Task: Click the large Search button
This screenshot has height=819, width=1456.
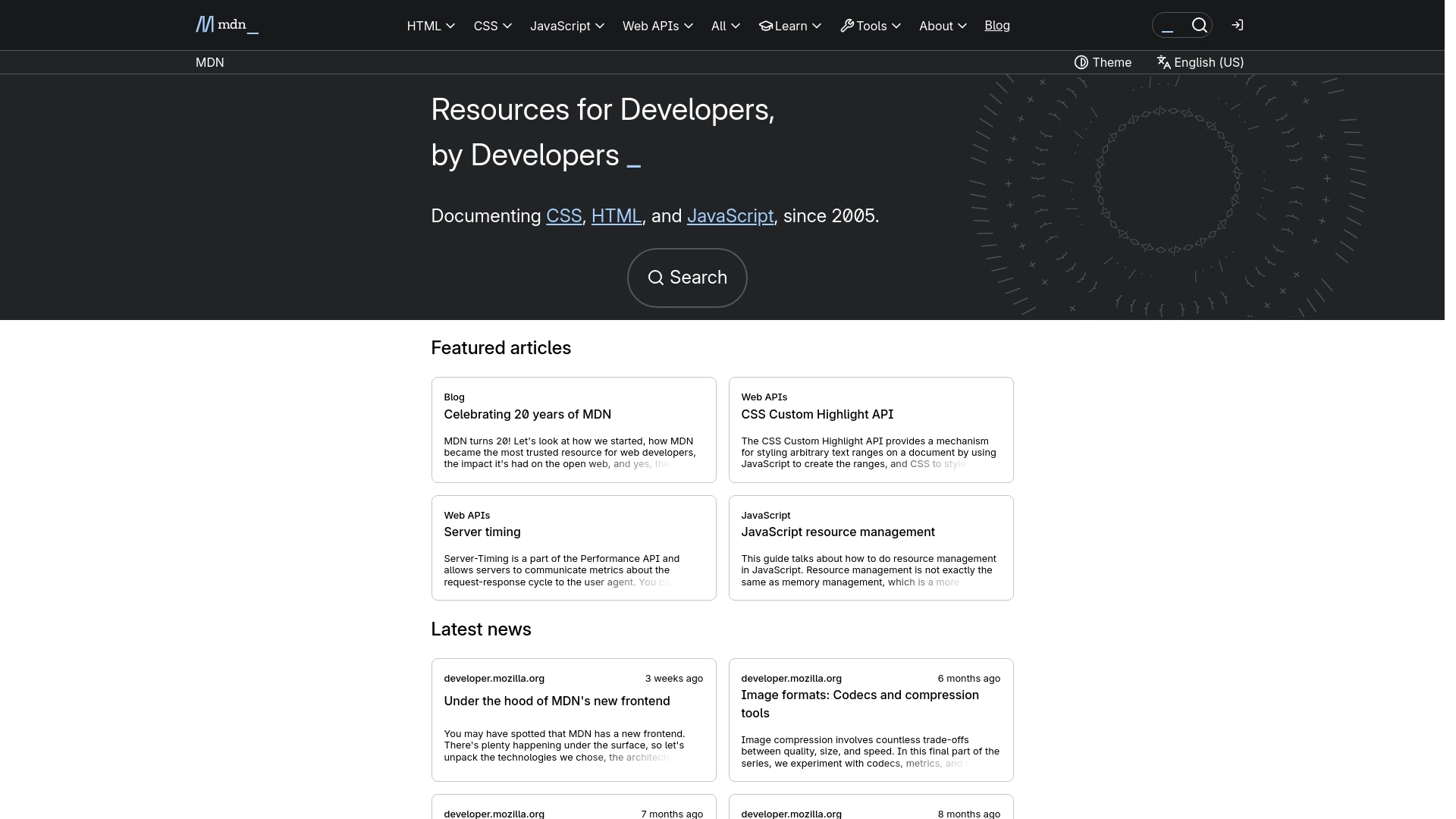Action: 687,278
